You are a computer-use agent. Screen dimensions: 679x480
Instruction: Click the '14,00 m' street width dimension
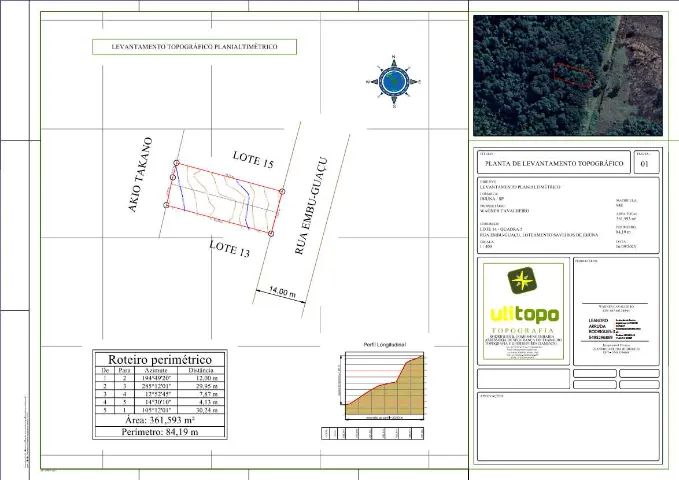282,292
